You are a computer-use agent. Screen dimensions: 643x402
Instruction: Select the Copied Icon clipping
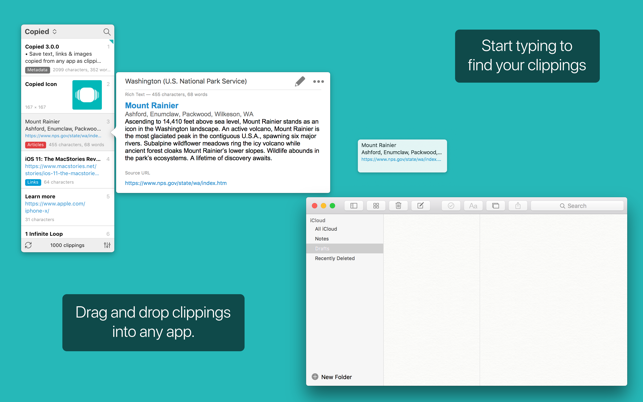click(68, 95)
